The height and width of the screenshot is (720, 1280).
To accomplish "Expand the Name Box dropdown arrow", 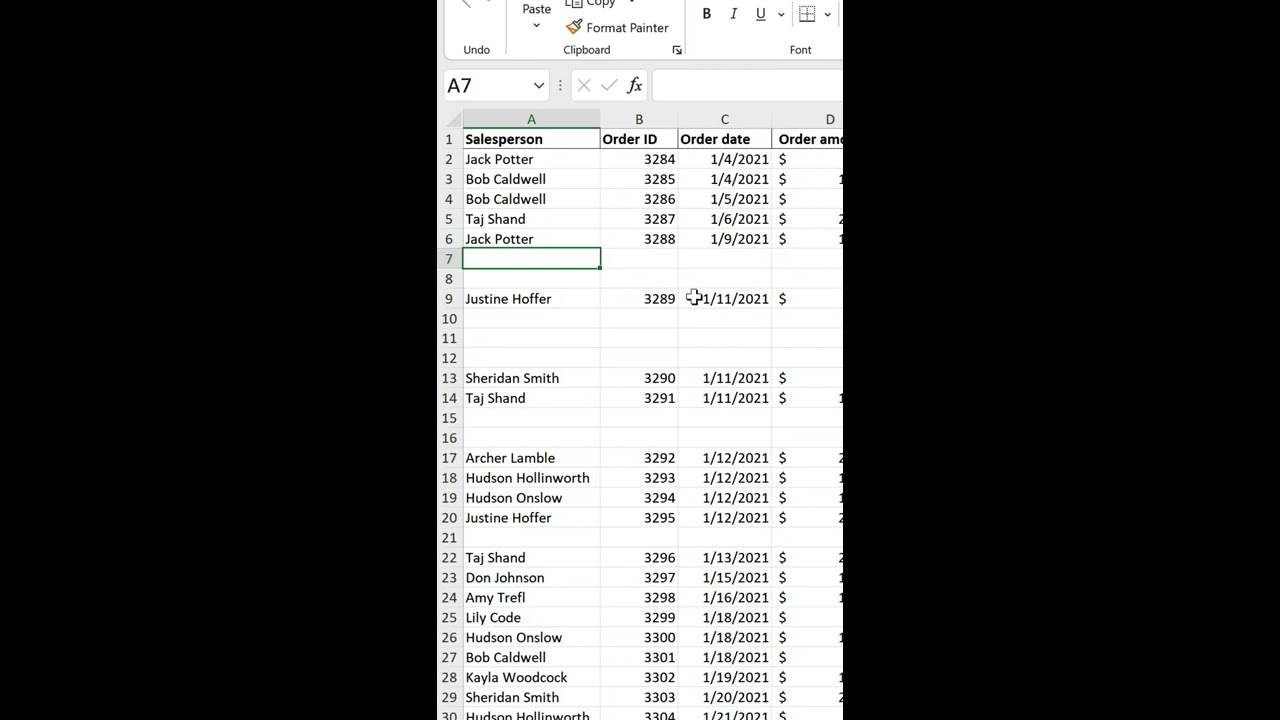I will tap(539, 86).
